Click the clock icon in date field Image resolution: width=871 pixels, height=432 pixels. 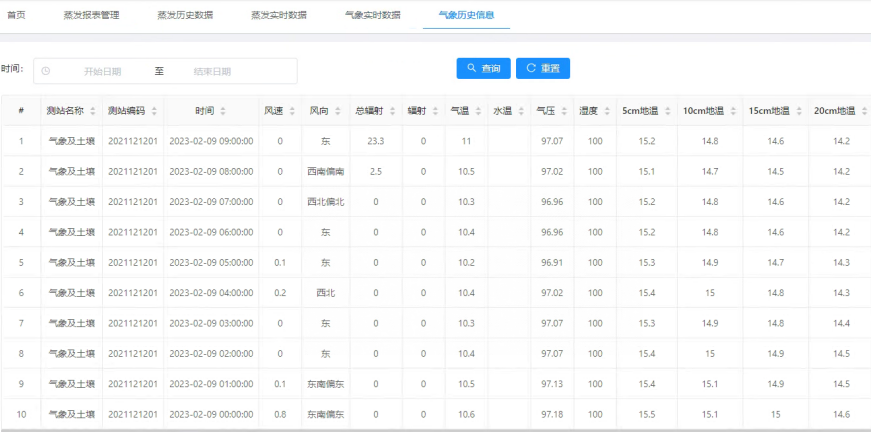click(x=46, y=71)
